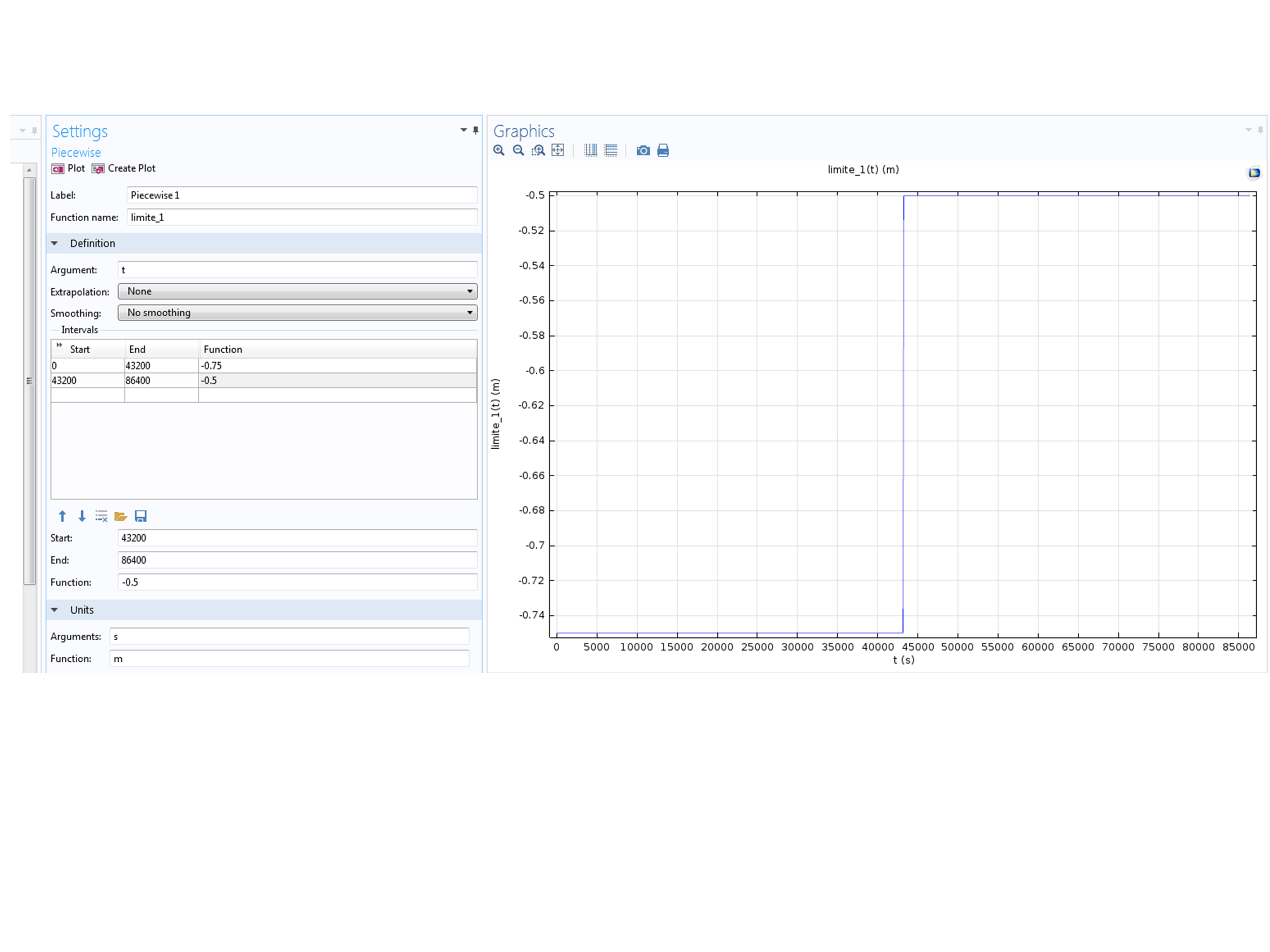The image size is (1270, 952).
Task: Load intervals from file with the folder icon
Action: [x=120, y=516]
